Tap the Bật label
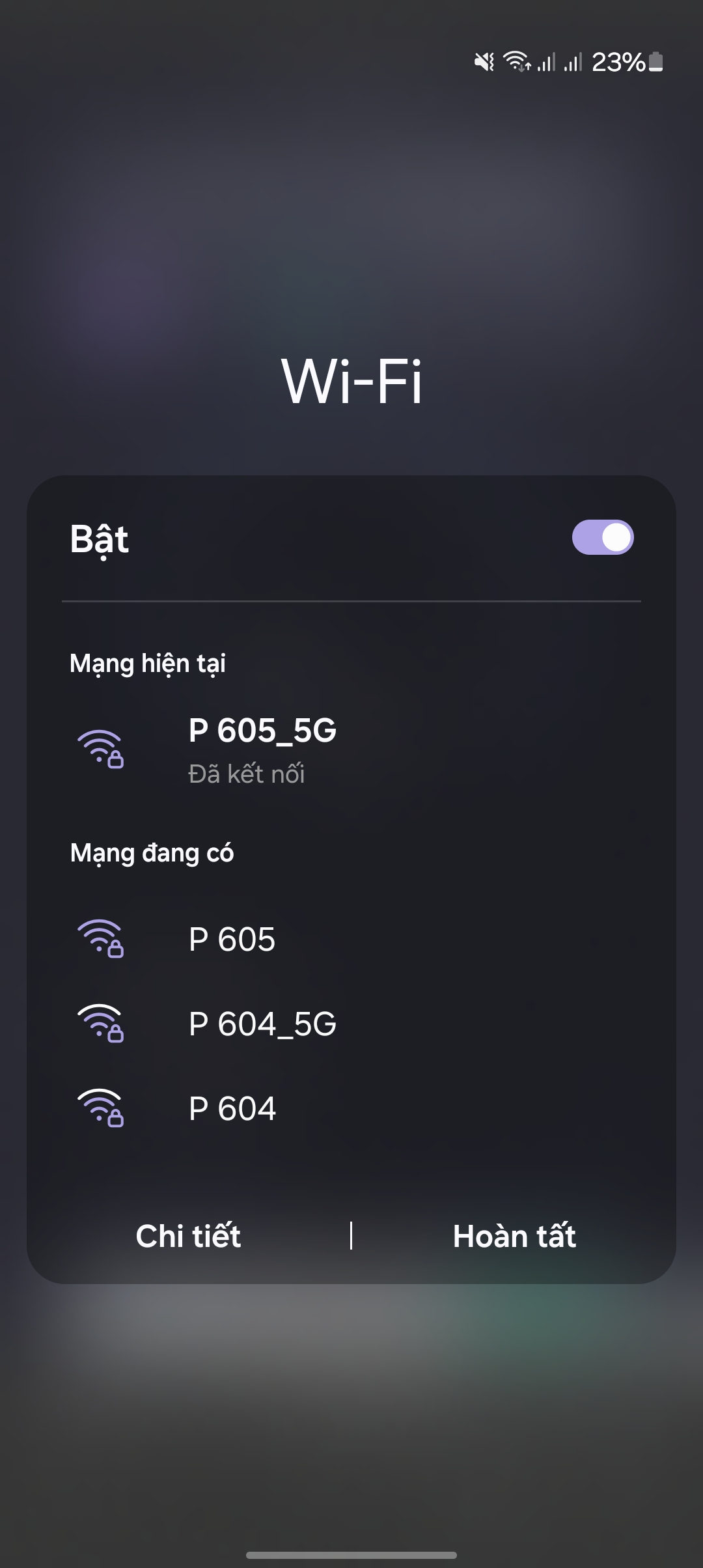The width and height of the screenshot is (703, 1568). [99, 539]
